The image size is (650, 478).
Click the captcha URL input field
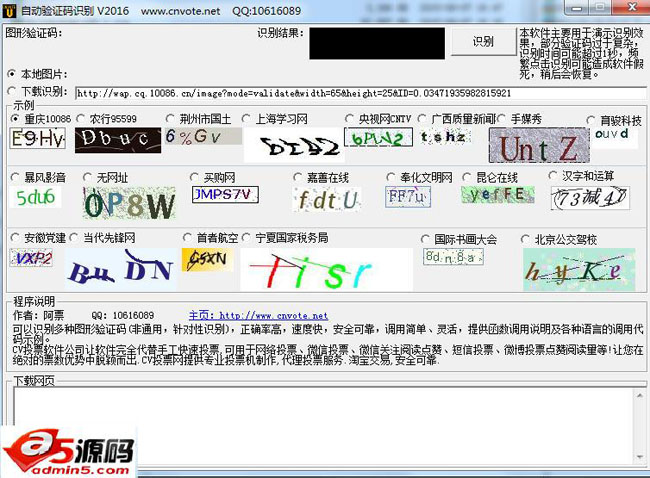click(x=361, y=93)
